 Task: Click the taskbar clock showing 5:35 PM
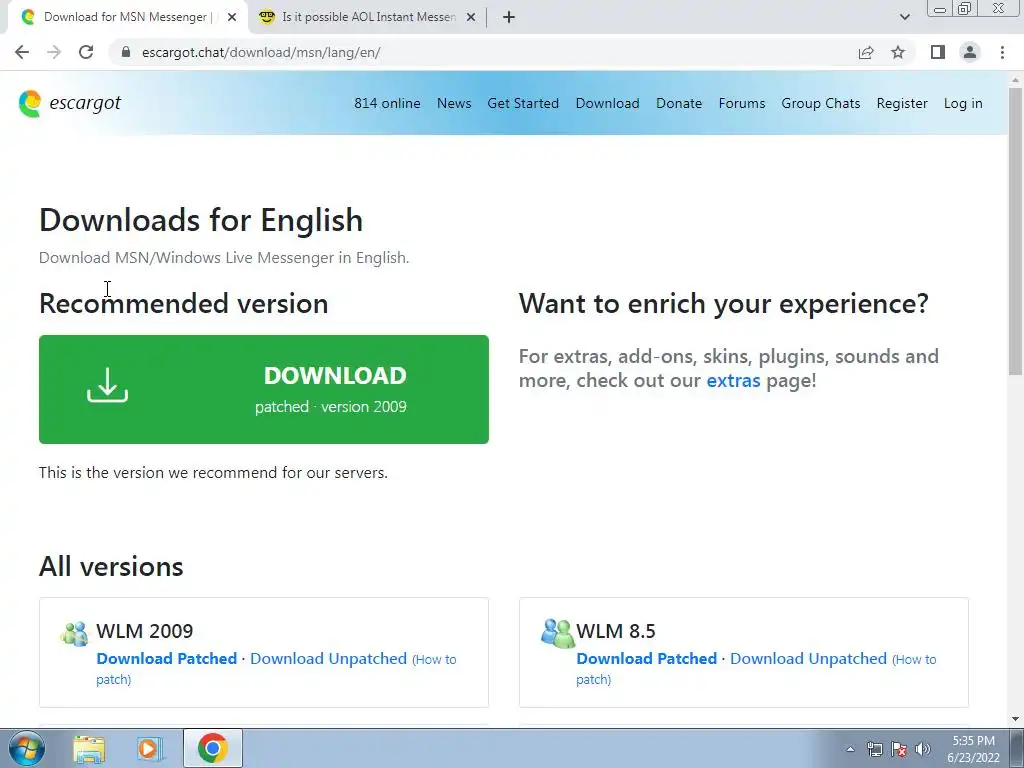pos(973,749)
